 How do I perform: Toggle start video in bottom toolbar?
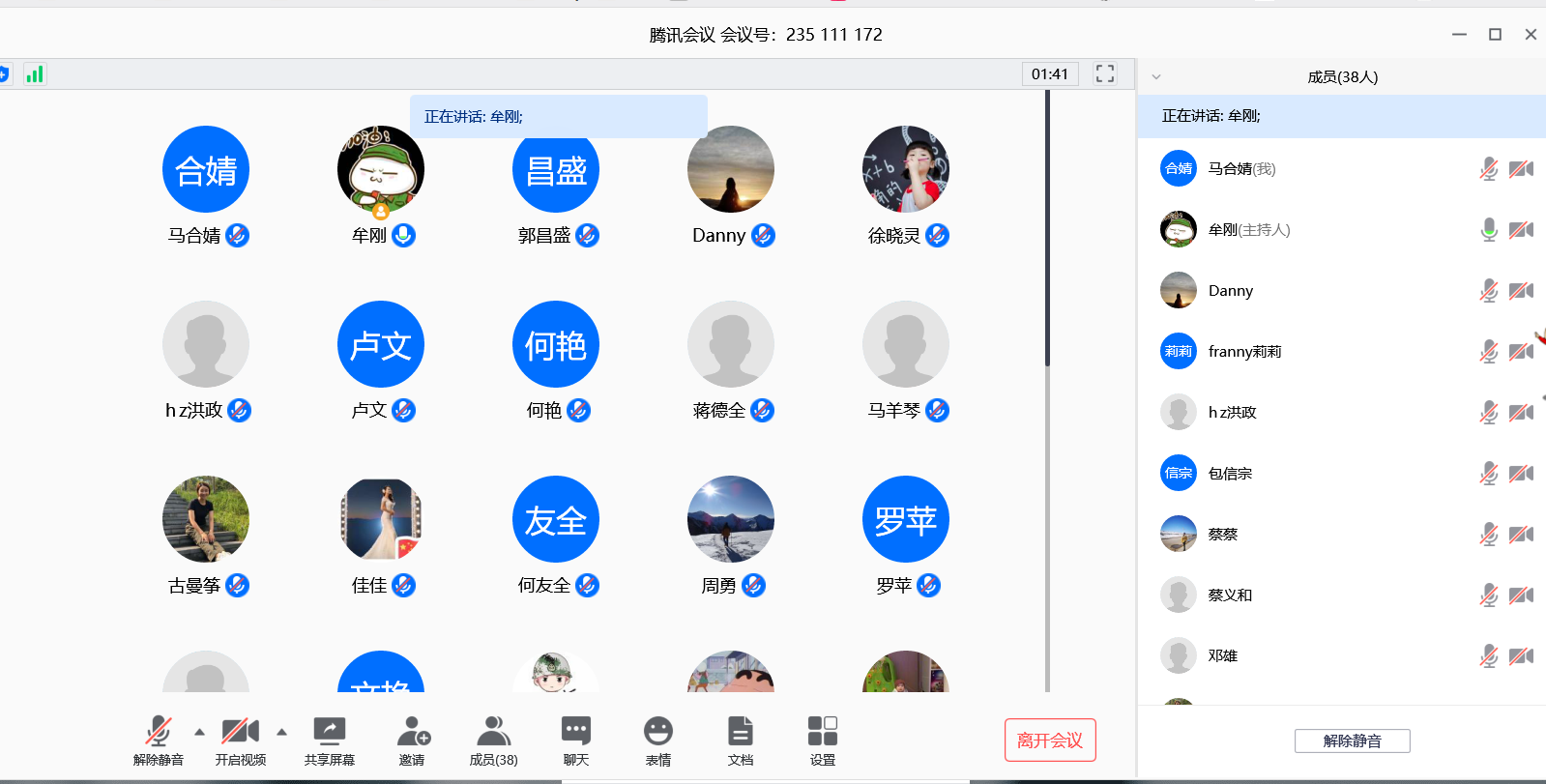pos(240,732)
